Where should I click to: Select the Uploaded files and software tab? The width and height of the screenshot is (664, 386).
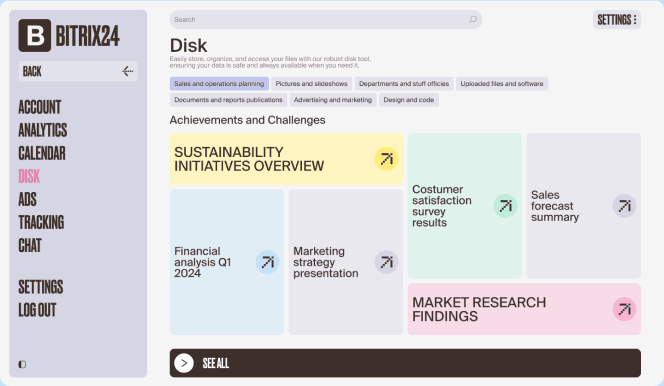pos(502,84)
